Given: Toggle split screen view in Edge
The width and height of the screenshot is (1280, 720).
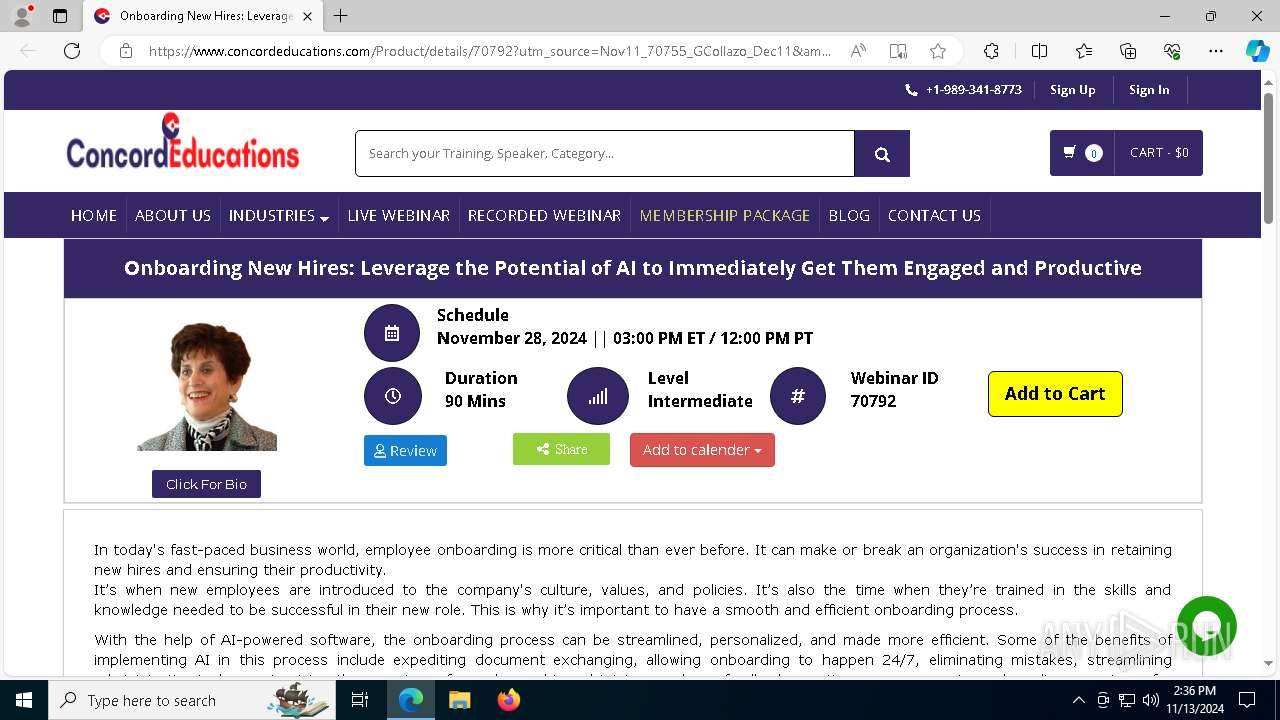Looking at the screenshot, I should coord(1039,51).
